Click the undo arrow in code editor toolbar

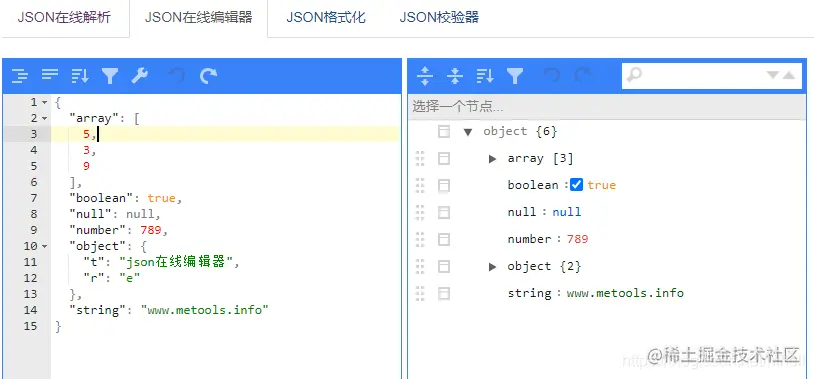[178, 76]
